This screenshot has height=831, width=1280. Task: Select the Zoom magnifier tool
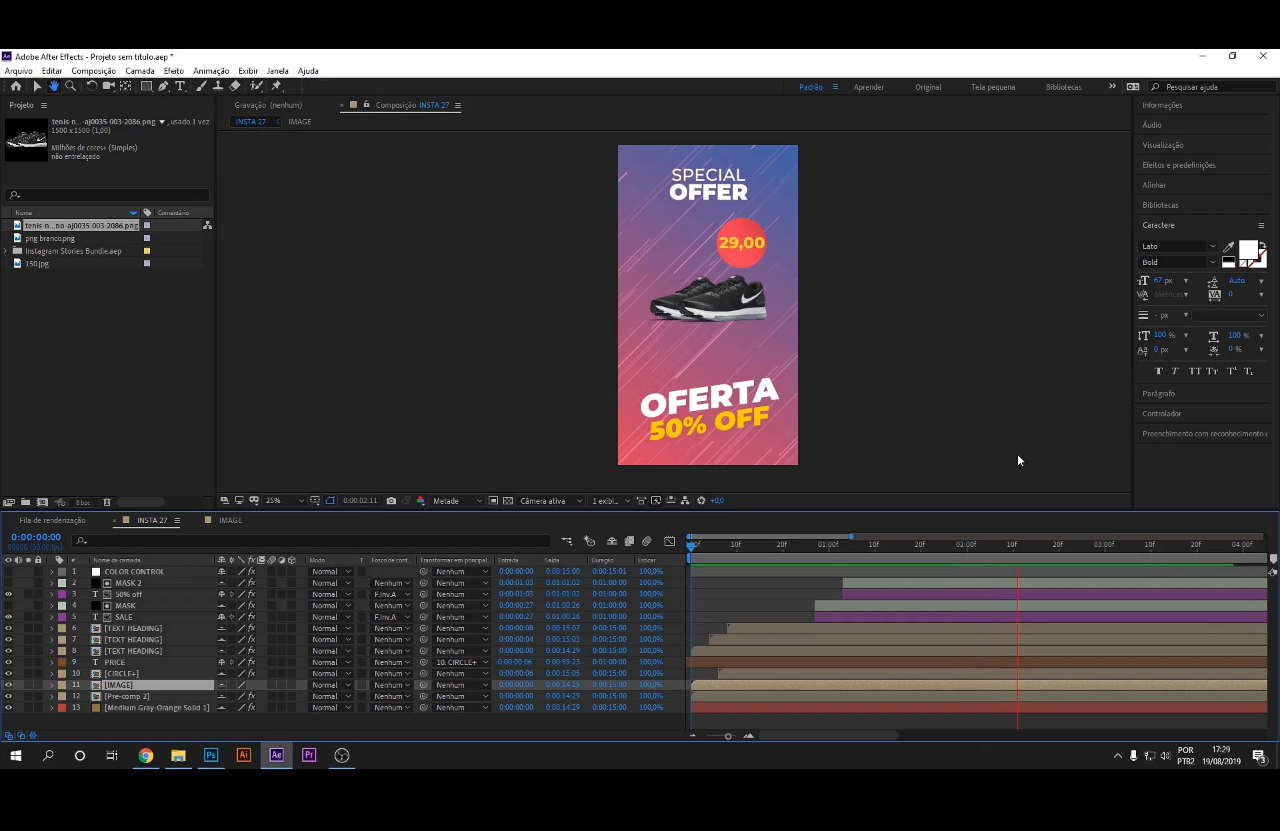pos(70,86)
